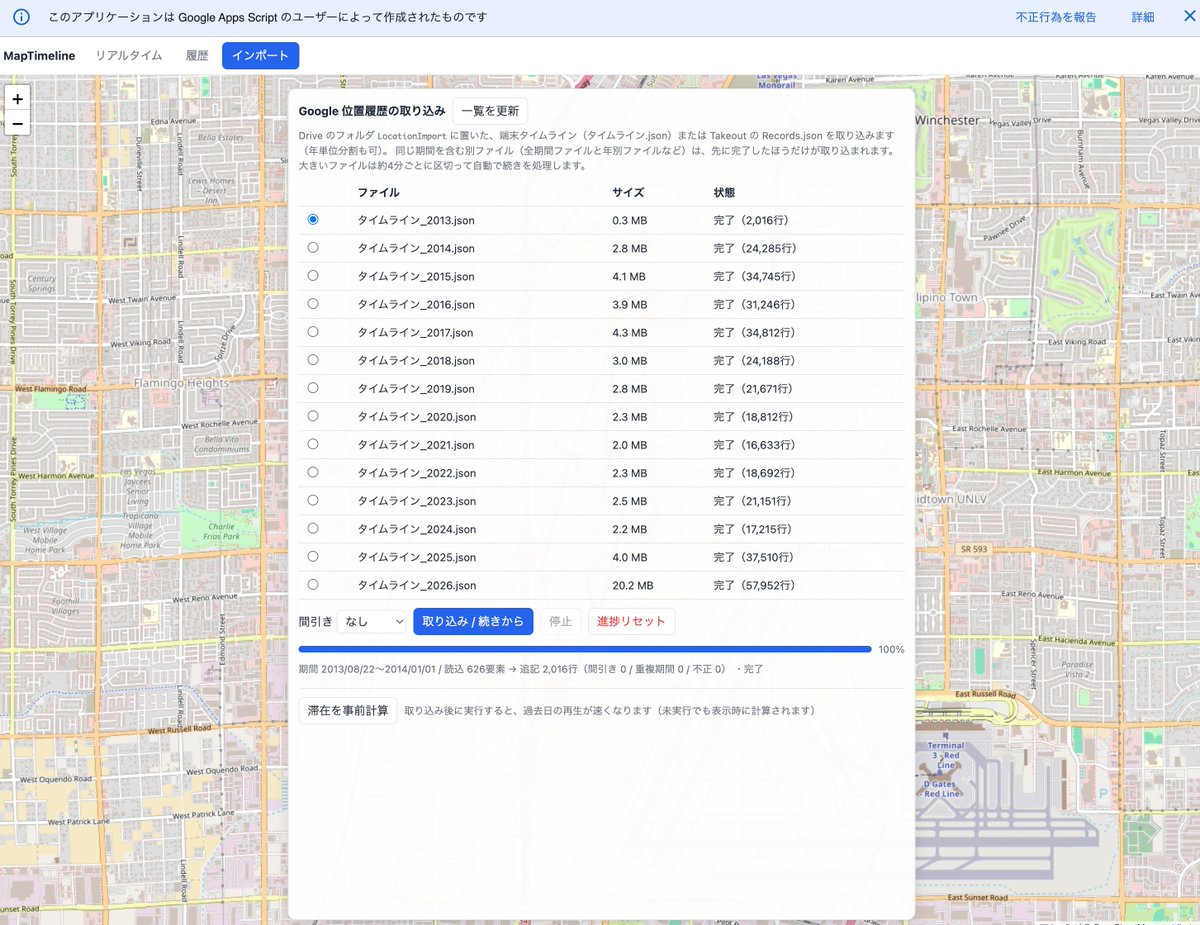Click the 20.2 MB size cell

tap(633, 585)
